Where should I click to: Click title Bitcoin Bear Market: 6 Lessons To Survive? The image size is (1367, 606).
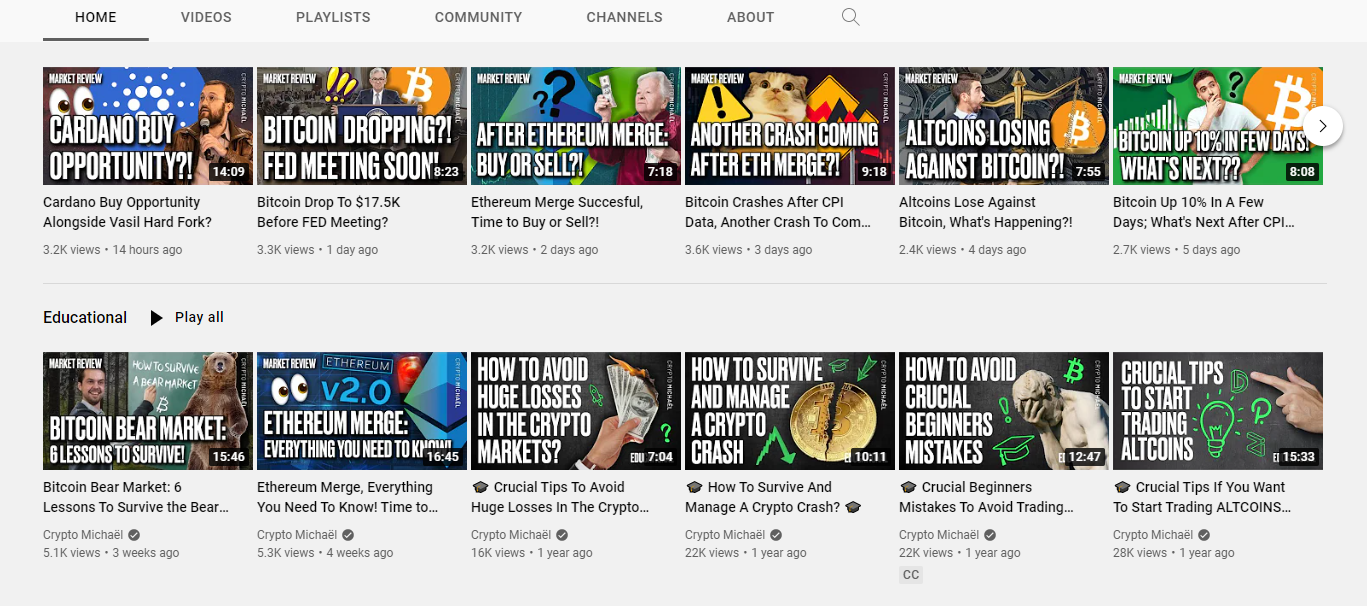[136, 497]
